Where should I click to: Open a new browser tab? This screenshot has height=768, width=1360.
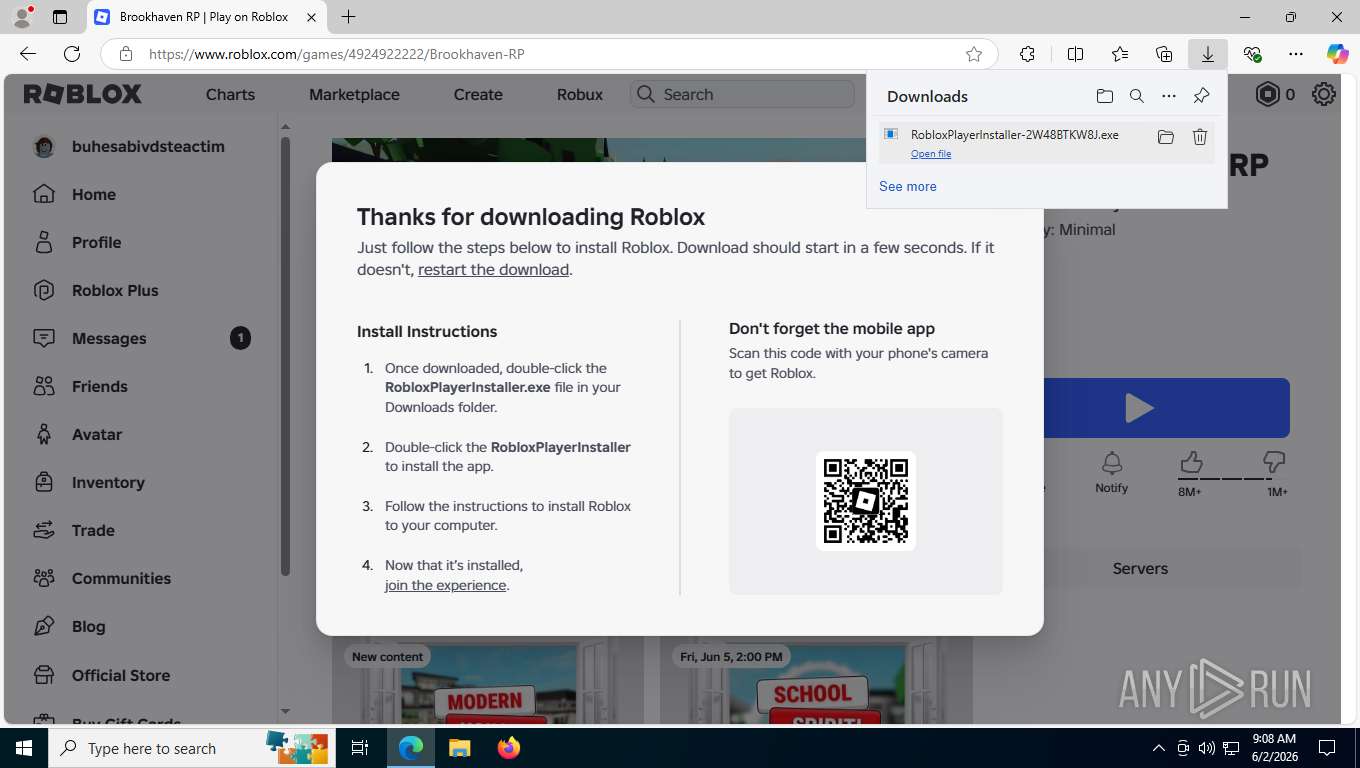(x=348, y=17)
